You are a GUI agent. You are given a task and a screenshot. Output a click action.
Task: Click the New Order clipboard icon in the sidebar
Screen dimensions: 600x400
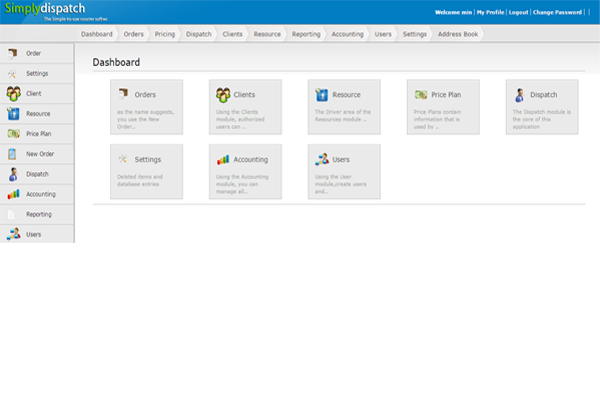pyautogui.click(x=12, y=154)
